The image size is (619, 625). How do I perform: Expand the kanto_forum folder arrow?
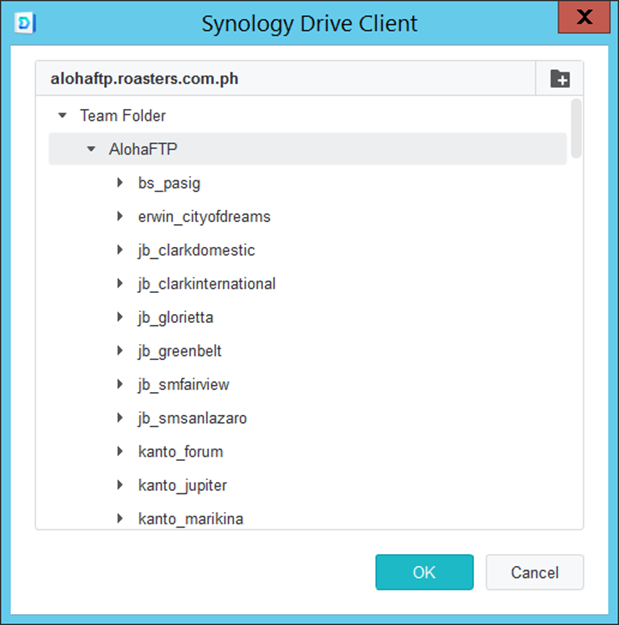[x=120, y=451]
